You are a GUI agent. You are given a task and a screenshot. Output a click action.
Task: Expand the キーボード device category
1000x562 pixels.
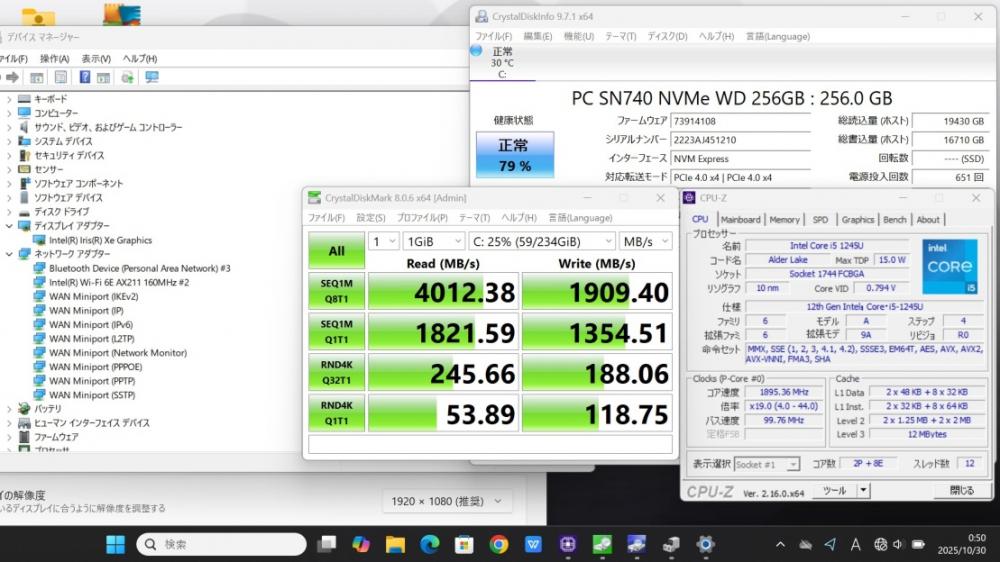(9, 99)
